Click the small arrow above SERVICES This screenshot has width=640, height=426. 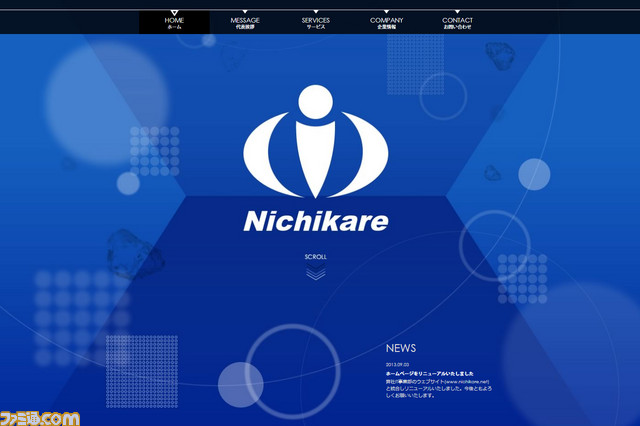pos(316,12)
